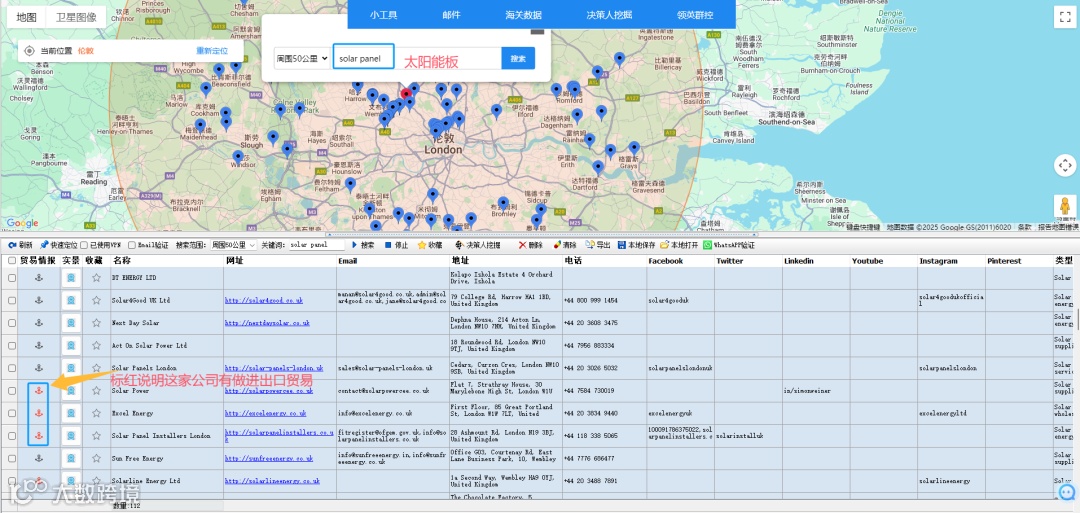Open the excelenergy.co.uk link

[x=265, y=413]
